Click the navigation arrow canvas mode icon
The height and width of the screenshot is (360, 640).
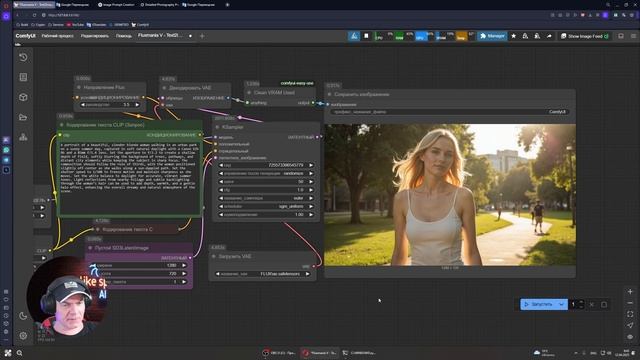[630, 325]
